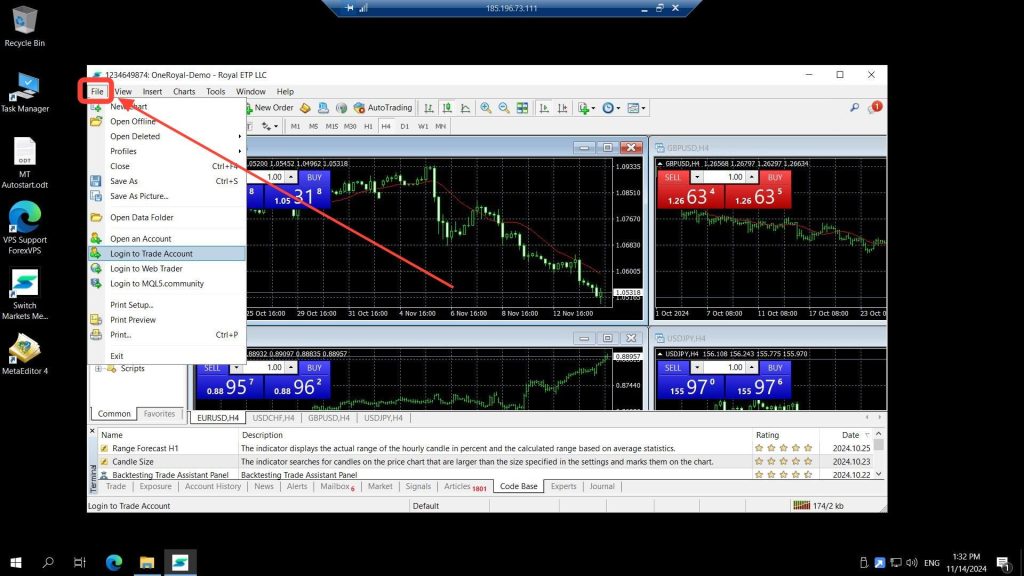
Task: Open the indicators list dropdown
Action: [x=586, y=108]
